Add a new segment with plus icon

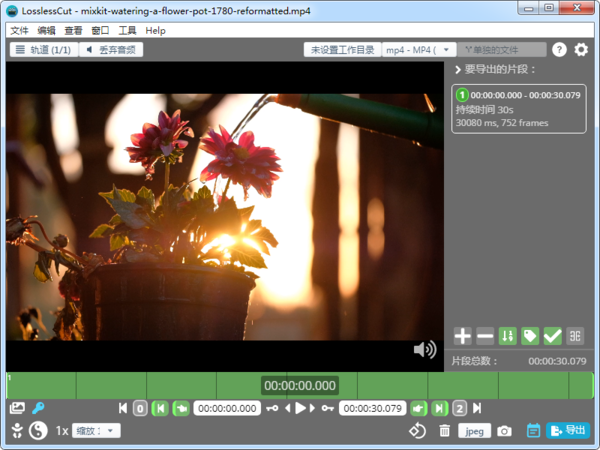(x=462, y=336)
